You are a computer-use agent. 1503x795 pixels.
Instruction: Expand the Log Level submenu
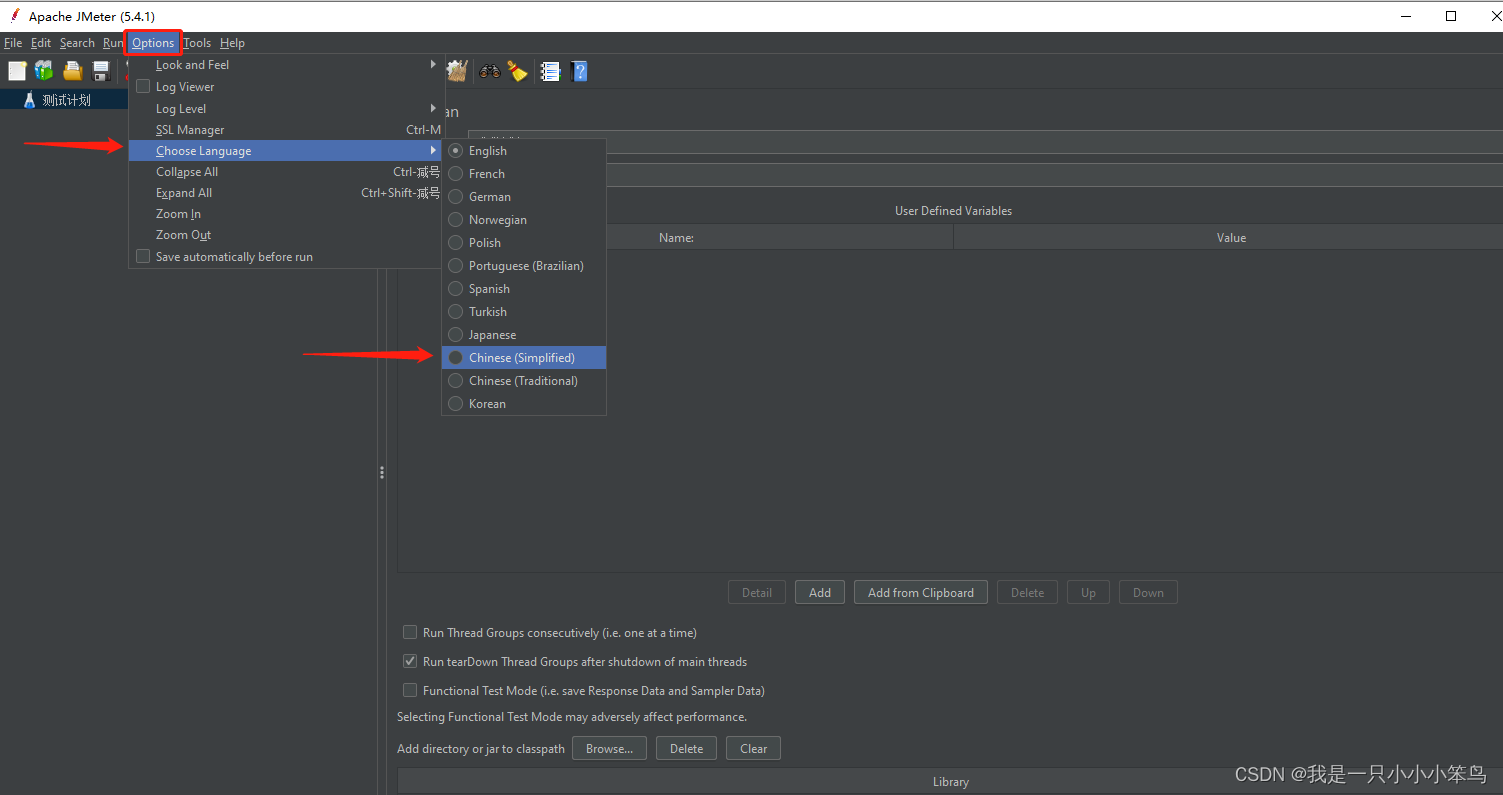[x=286, y=109]
